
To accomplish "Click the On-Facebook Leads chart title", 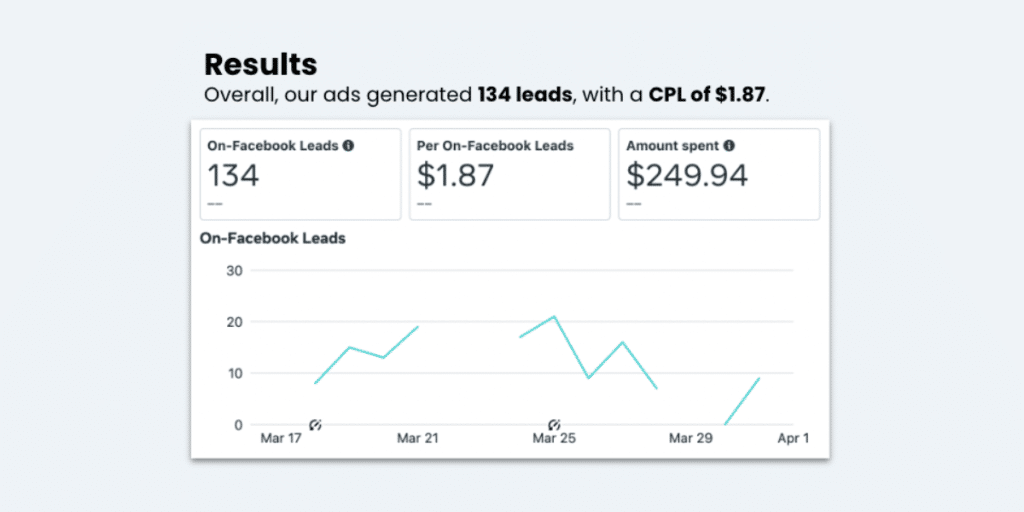I will click(x=273, y=238).
